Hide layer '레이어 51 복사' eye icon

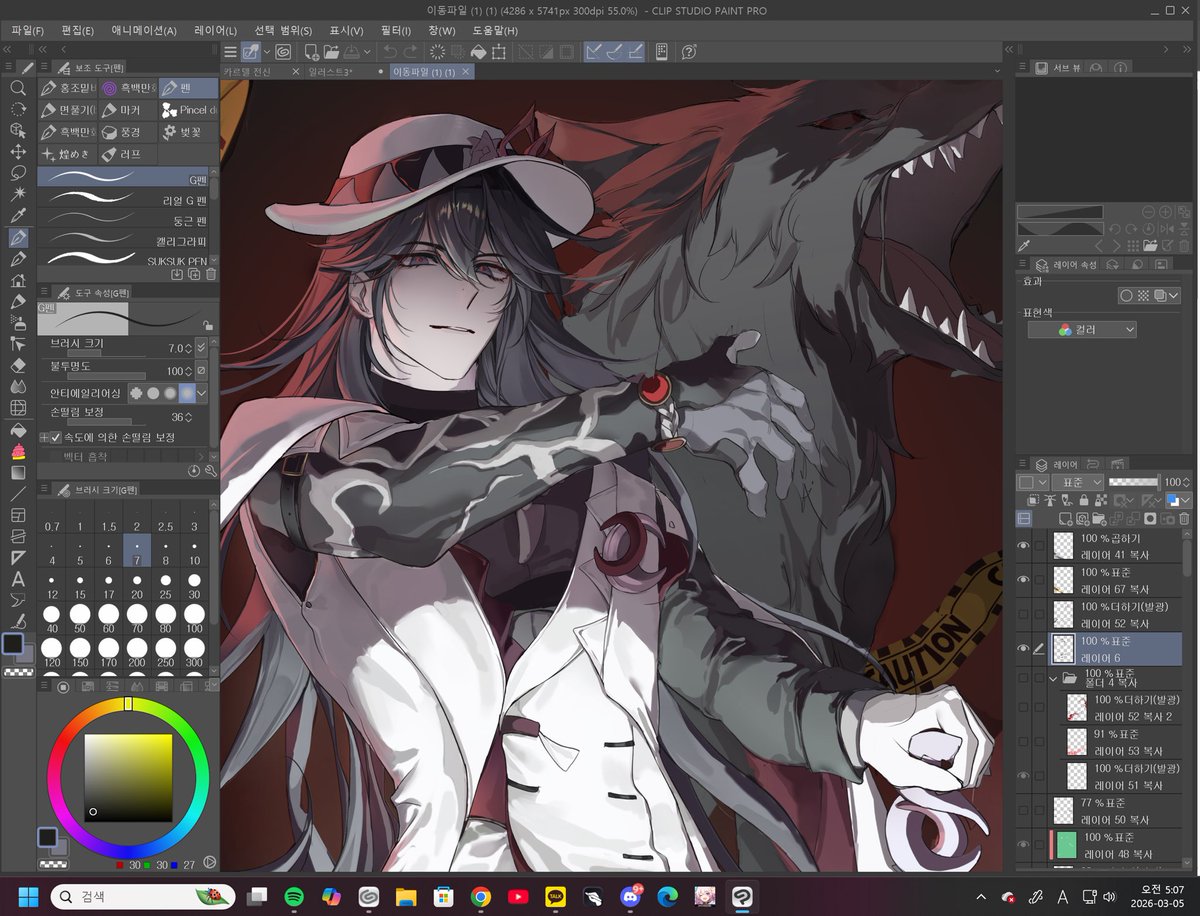pos(1023,775)
